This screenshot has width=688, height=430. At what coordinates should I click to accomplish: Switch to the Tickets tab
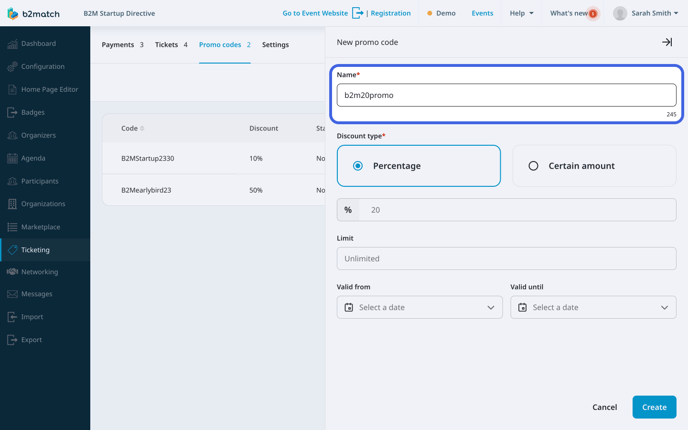(171, 45)
